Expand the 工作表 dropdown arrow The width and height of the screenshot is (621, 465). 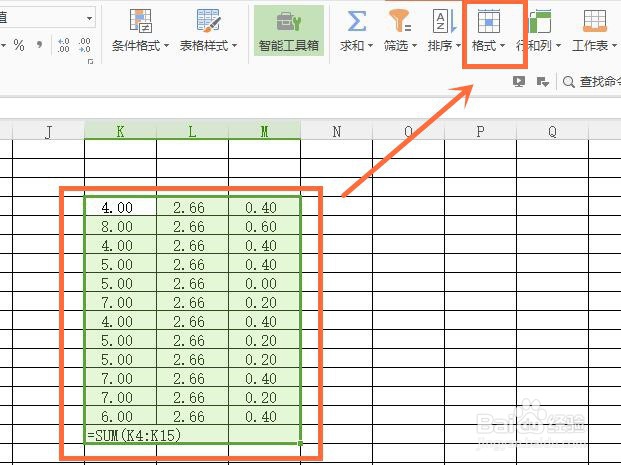tap(614, 46)
